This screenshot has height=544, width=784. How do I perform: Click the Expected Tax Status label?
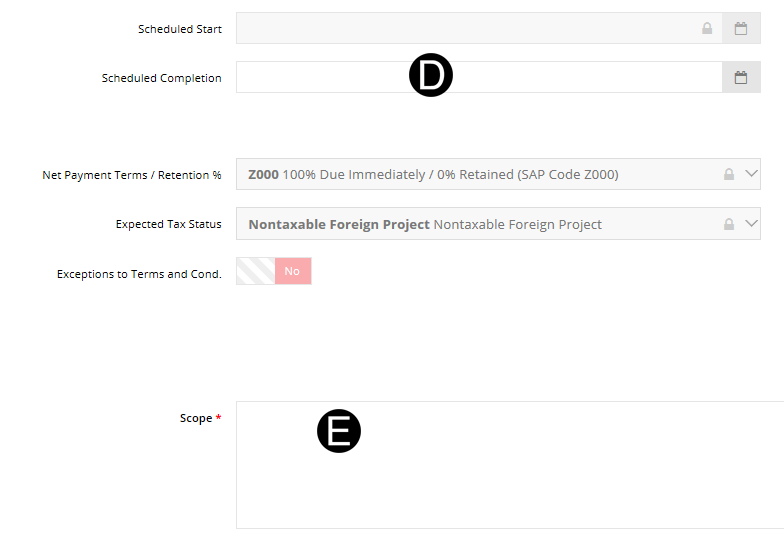[x=168, y=224]
